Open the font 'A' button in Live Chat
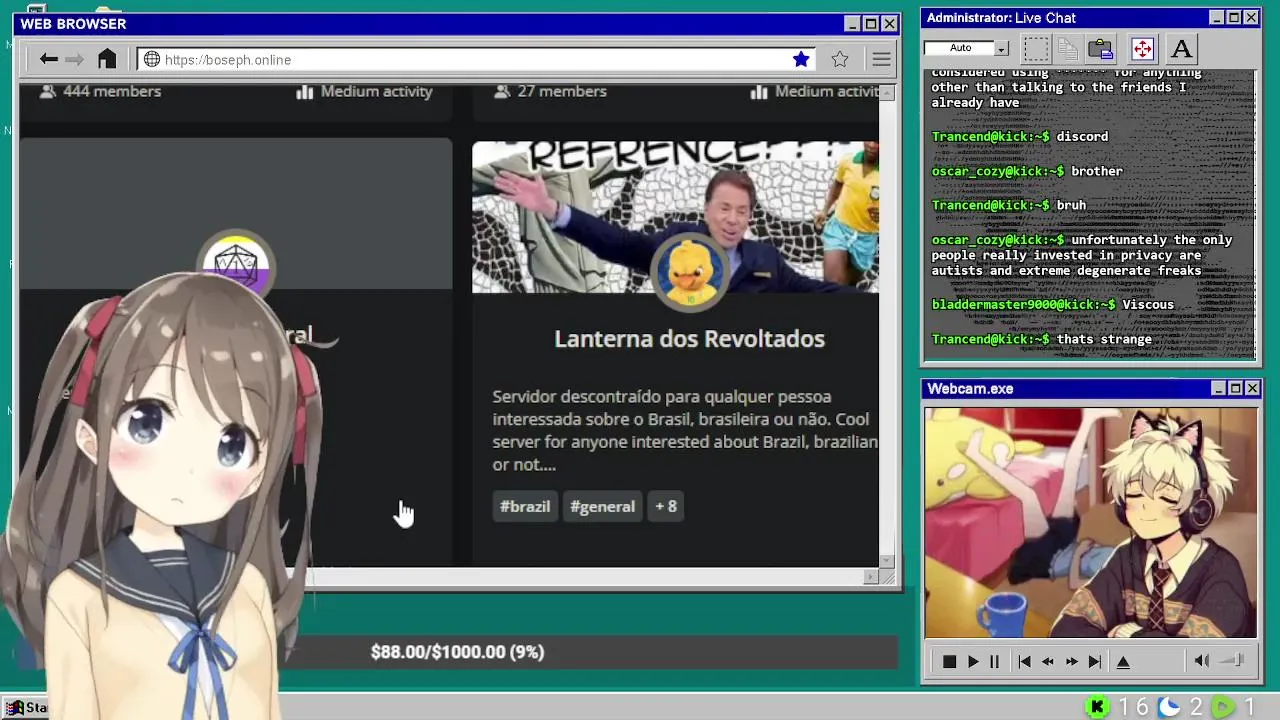The image size is (1280, 720). [1181, 48]
